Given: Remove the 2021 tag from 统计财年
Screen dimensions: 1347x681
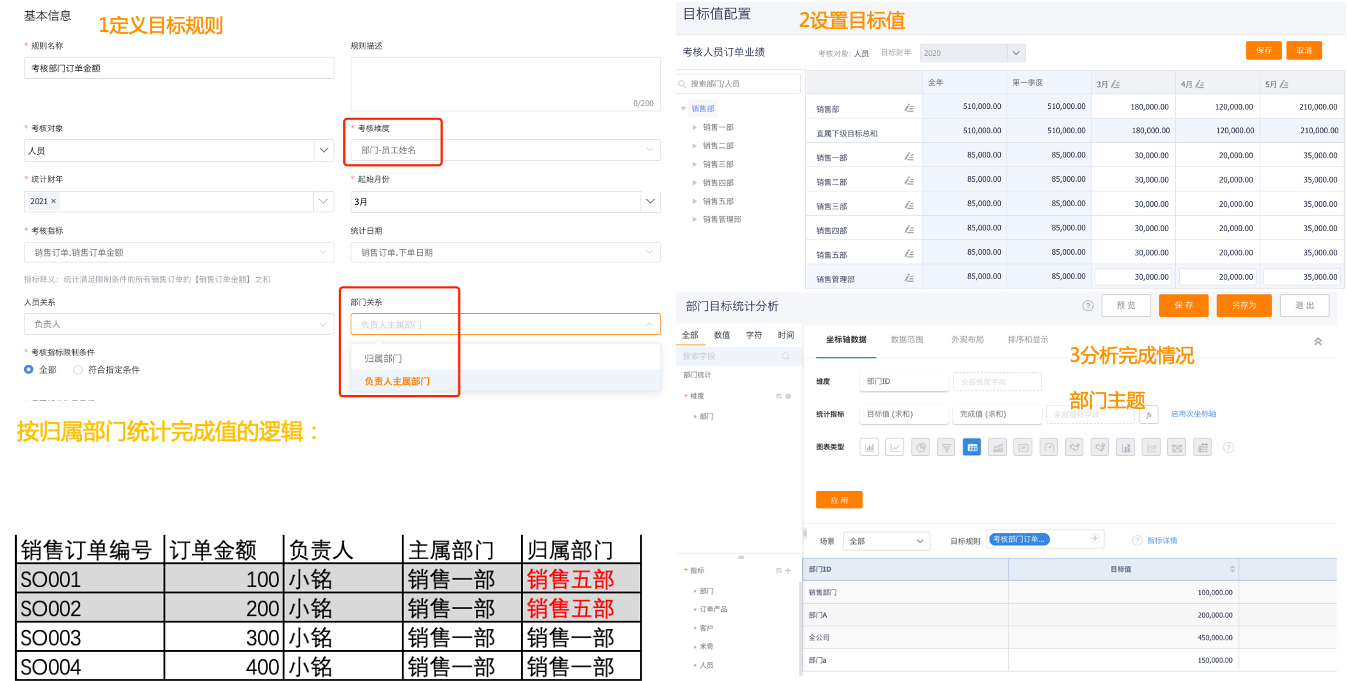Looking at the screenshot, I should coord(54,201).
